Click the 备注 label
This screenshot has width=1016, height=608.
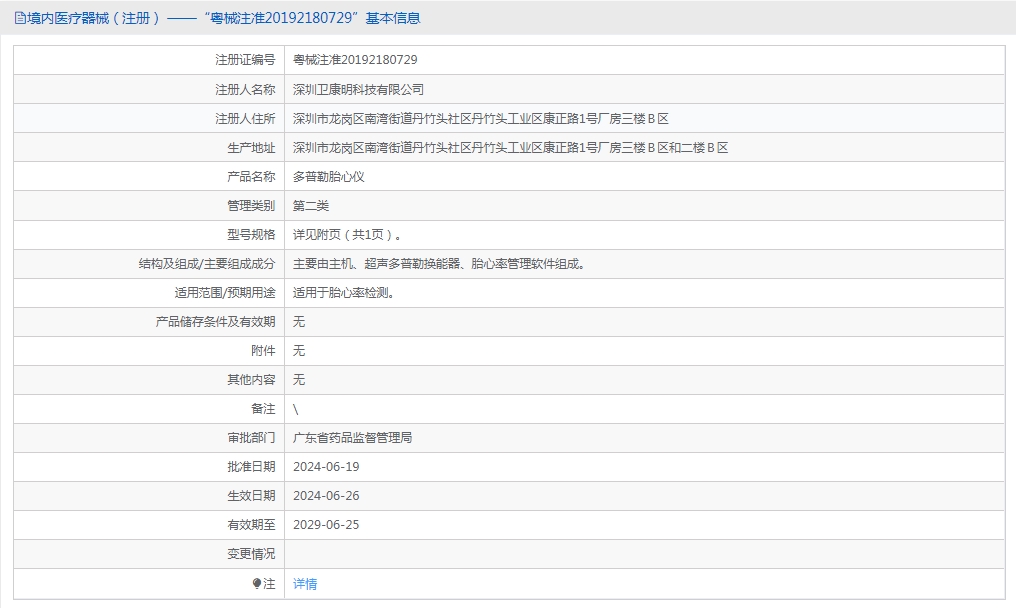[263, 408]
